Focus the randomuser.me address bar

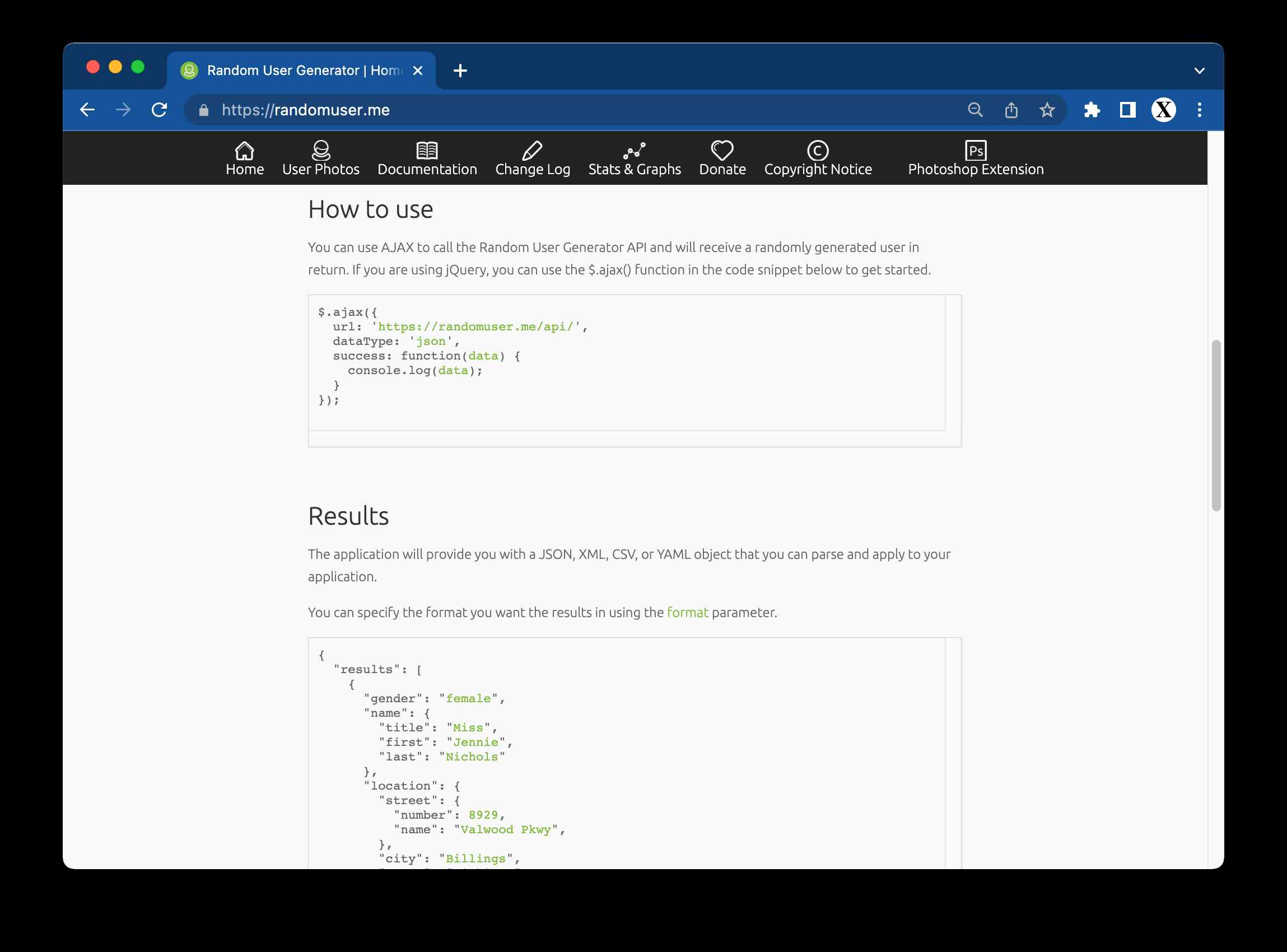[x=519, y=110]
